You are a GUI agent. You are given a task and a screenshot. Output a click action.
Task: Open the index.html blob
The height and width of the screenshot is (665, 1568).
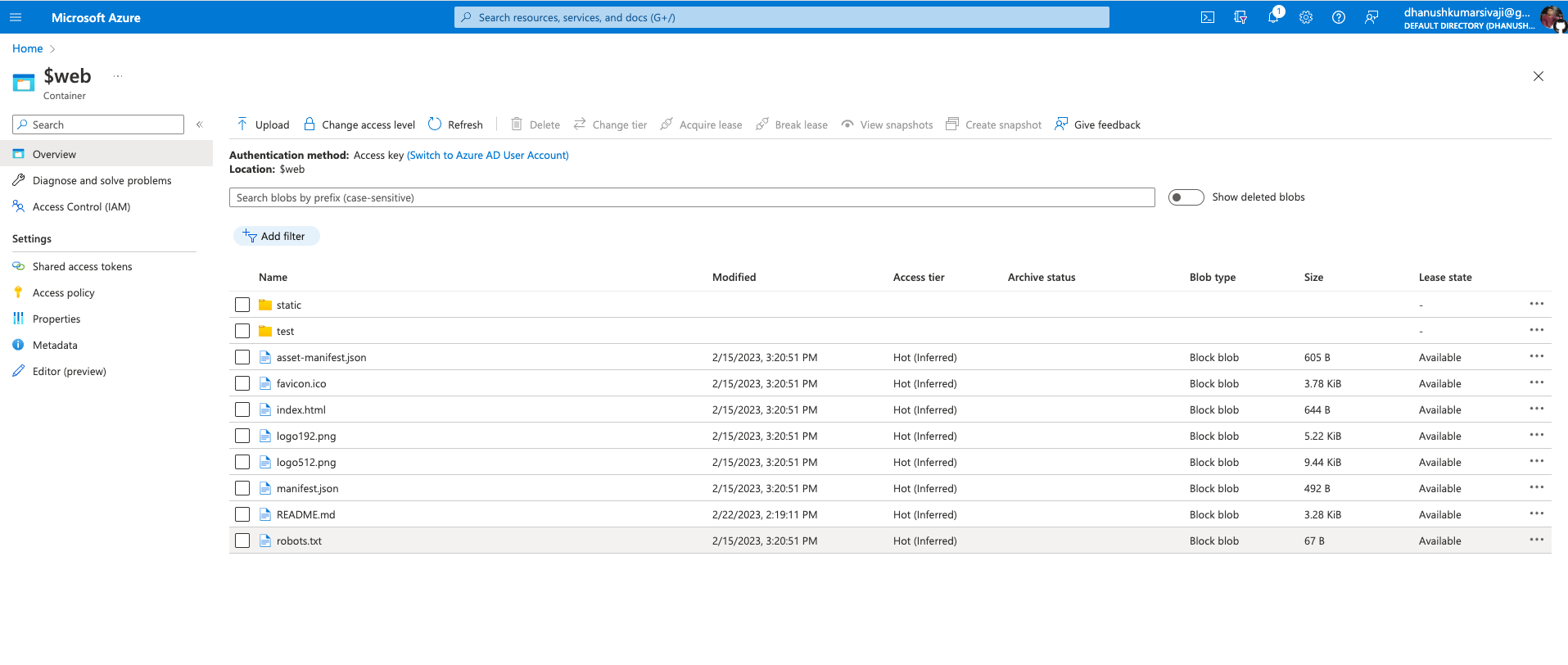(x=301, y=409)
